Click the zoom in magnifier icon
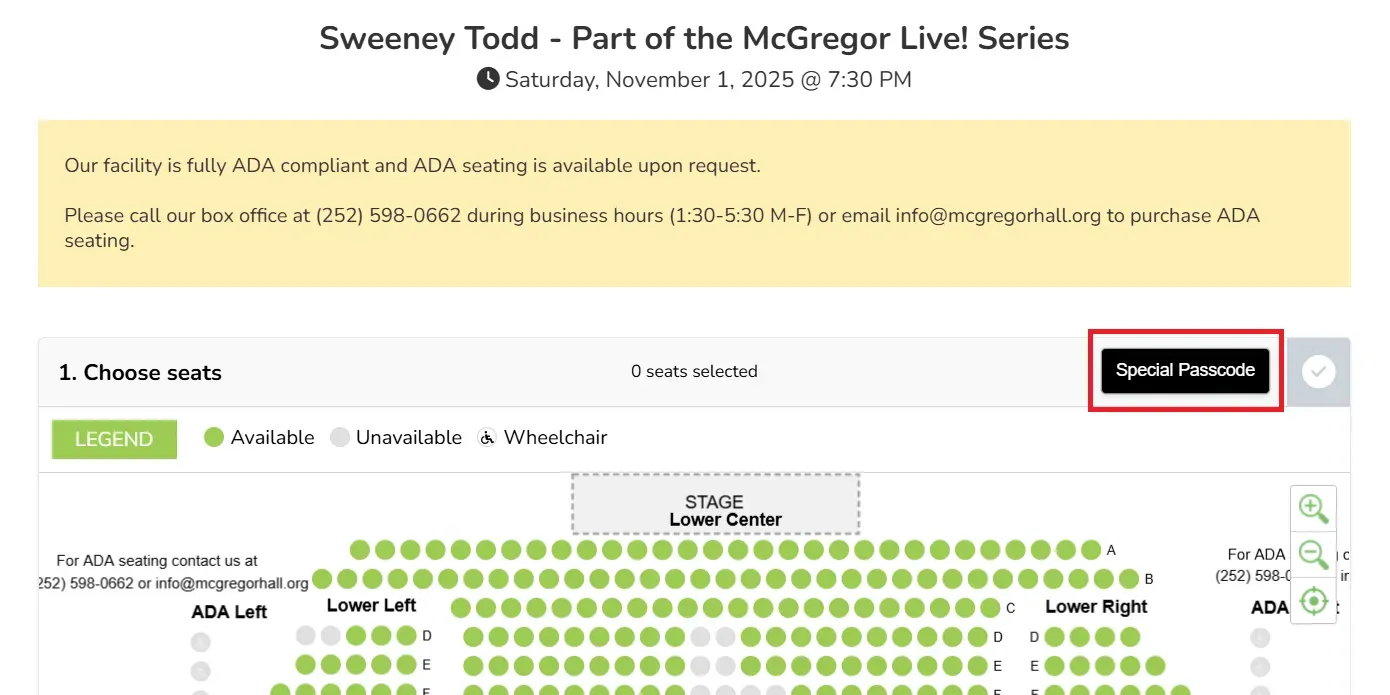Image resolution: width=1390 pixels, height=695 pixels. pyautogui.click(x=1313, y=508)
